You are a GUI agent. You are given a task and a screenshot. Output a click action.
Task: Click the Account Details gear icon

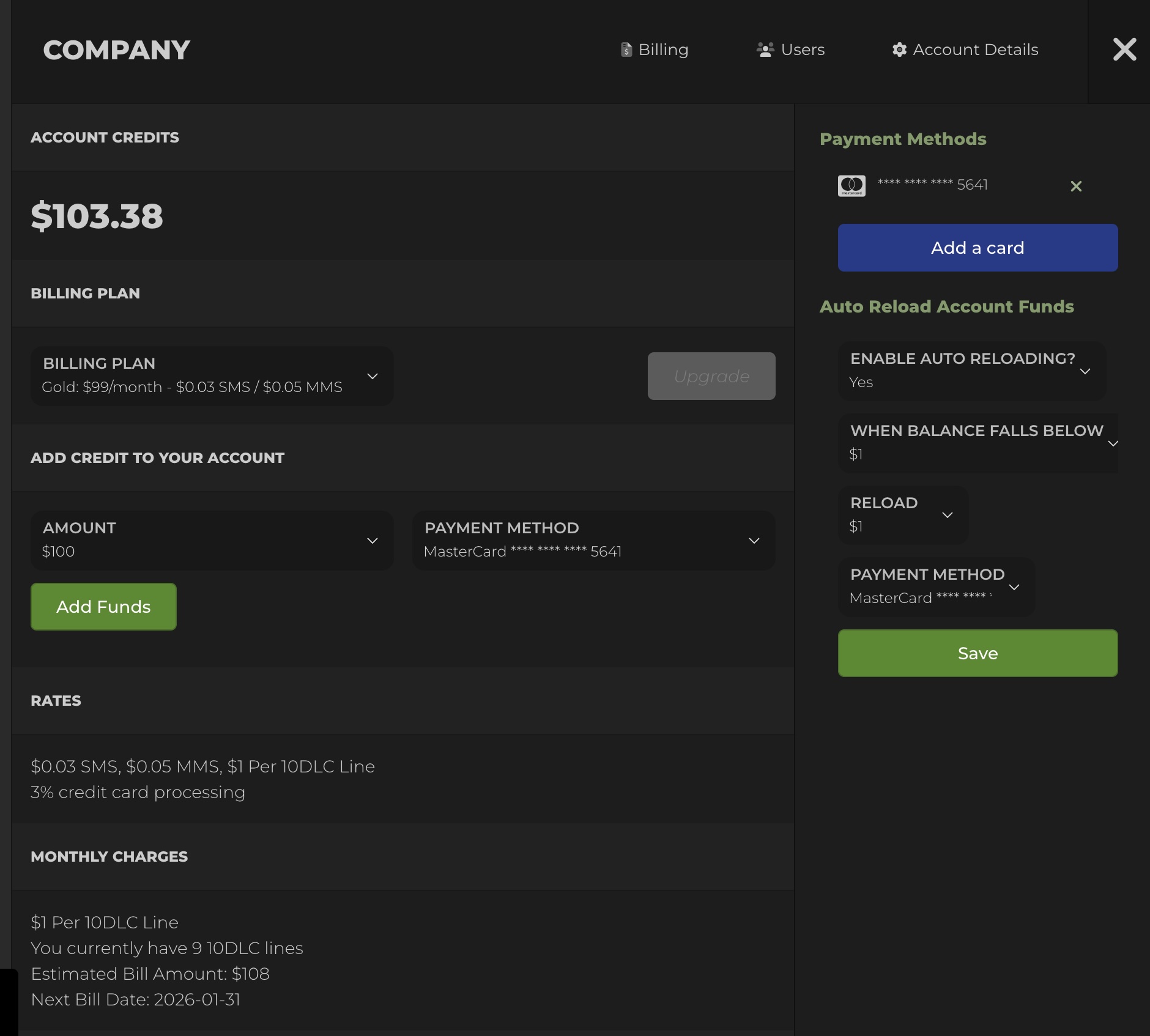click(899, 50)
